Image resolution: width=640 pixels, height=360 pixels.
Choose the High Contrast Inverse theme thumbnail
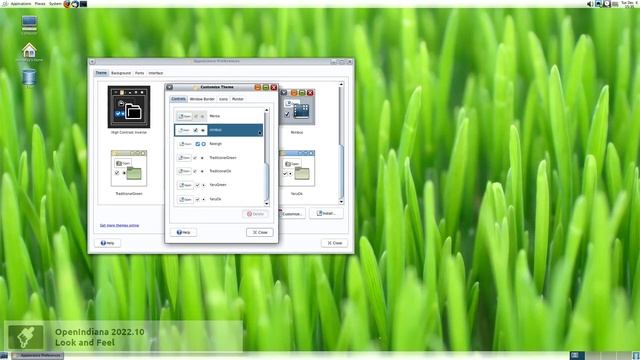pyautogui.click(x=129, y=107)
